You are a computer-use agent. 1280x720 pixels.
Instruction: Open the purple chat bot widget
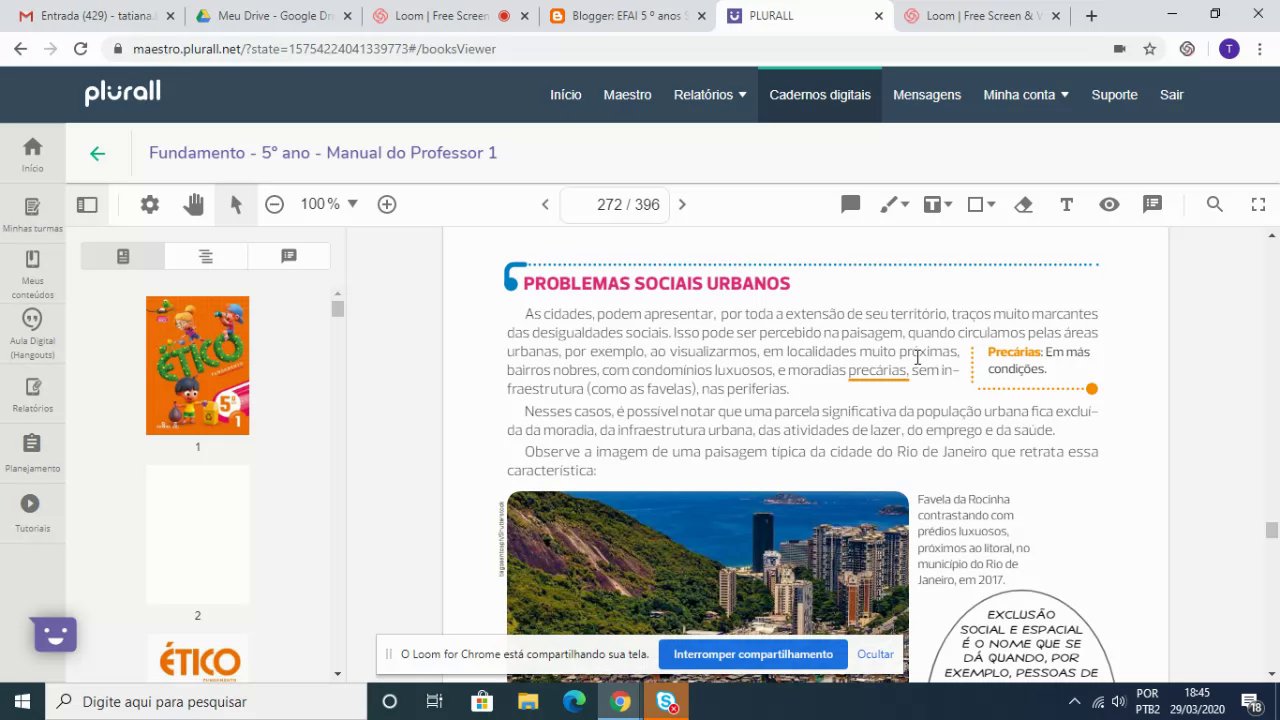pyautogui.click(x=55, y=634)
